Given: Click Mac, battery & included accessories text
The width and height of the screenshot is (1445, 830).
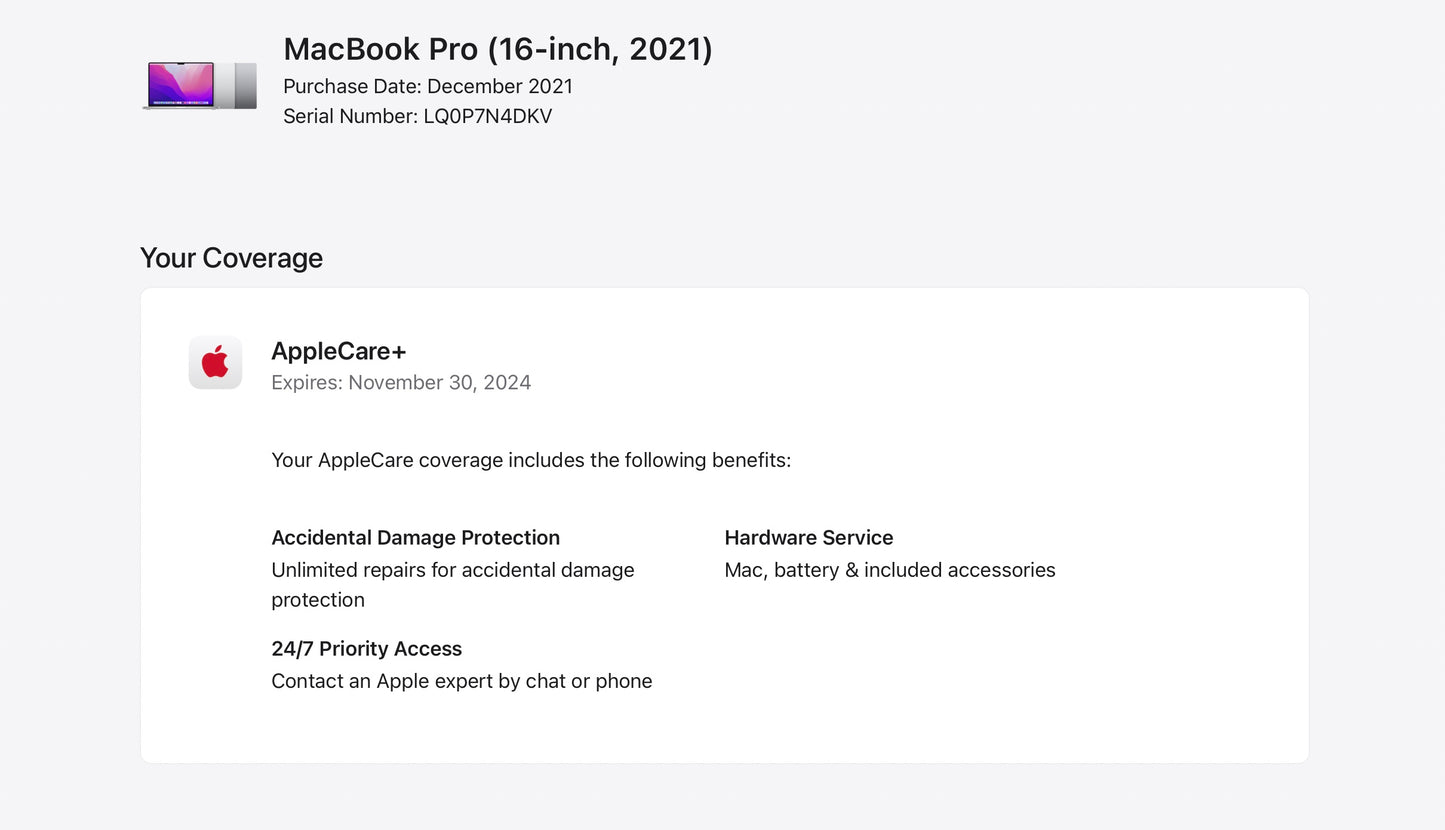Looking at the screenshot, I should (889, 570).
